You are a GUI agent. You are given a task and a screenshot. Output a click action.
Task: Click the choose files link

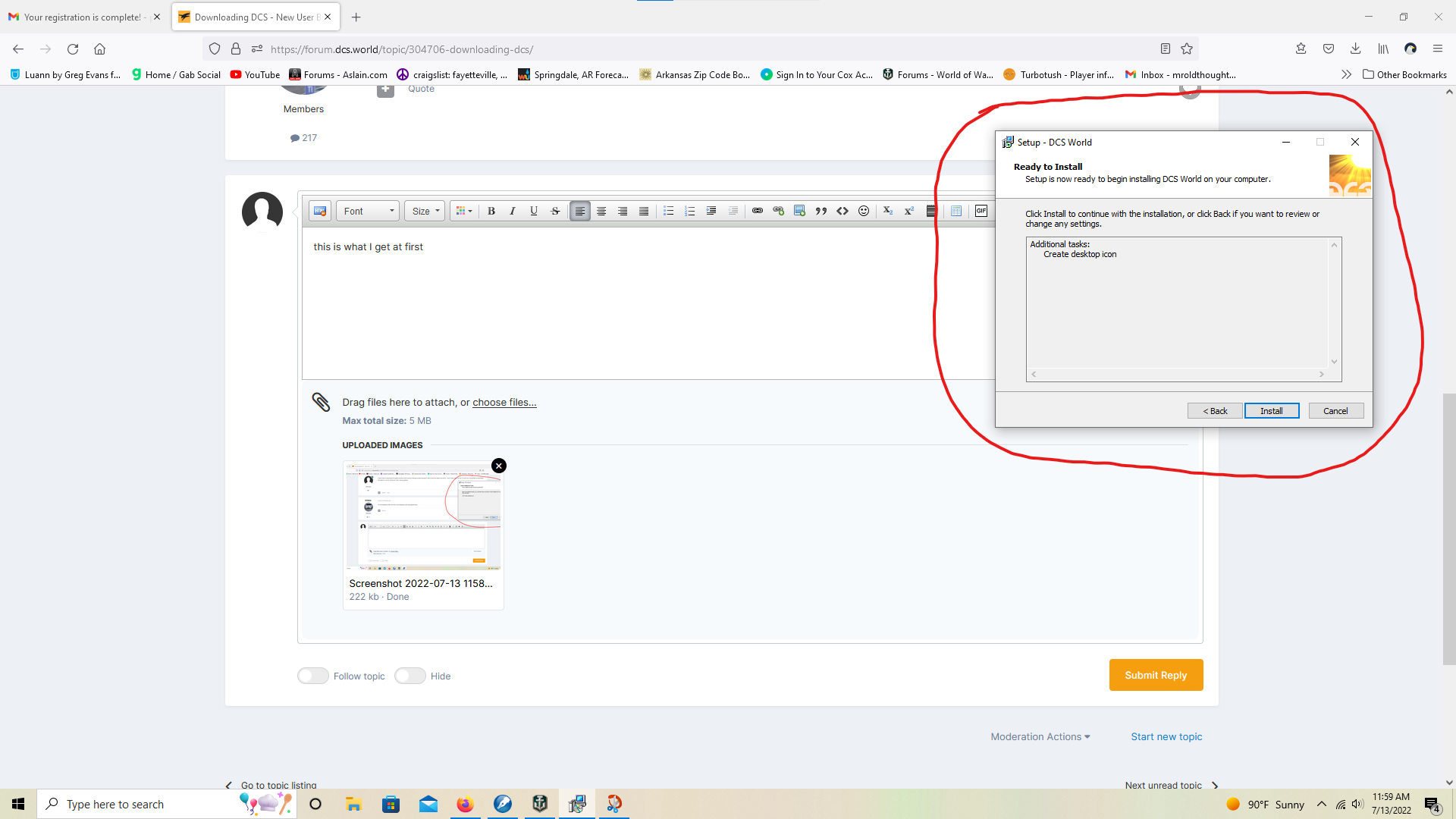pos(504,402)
